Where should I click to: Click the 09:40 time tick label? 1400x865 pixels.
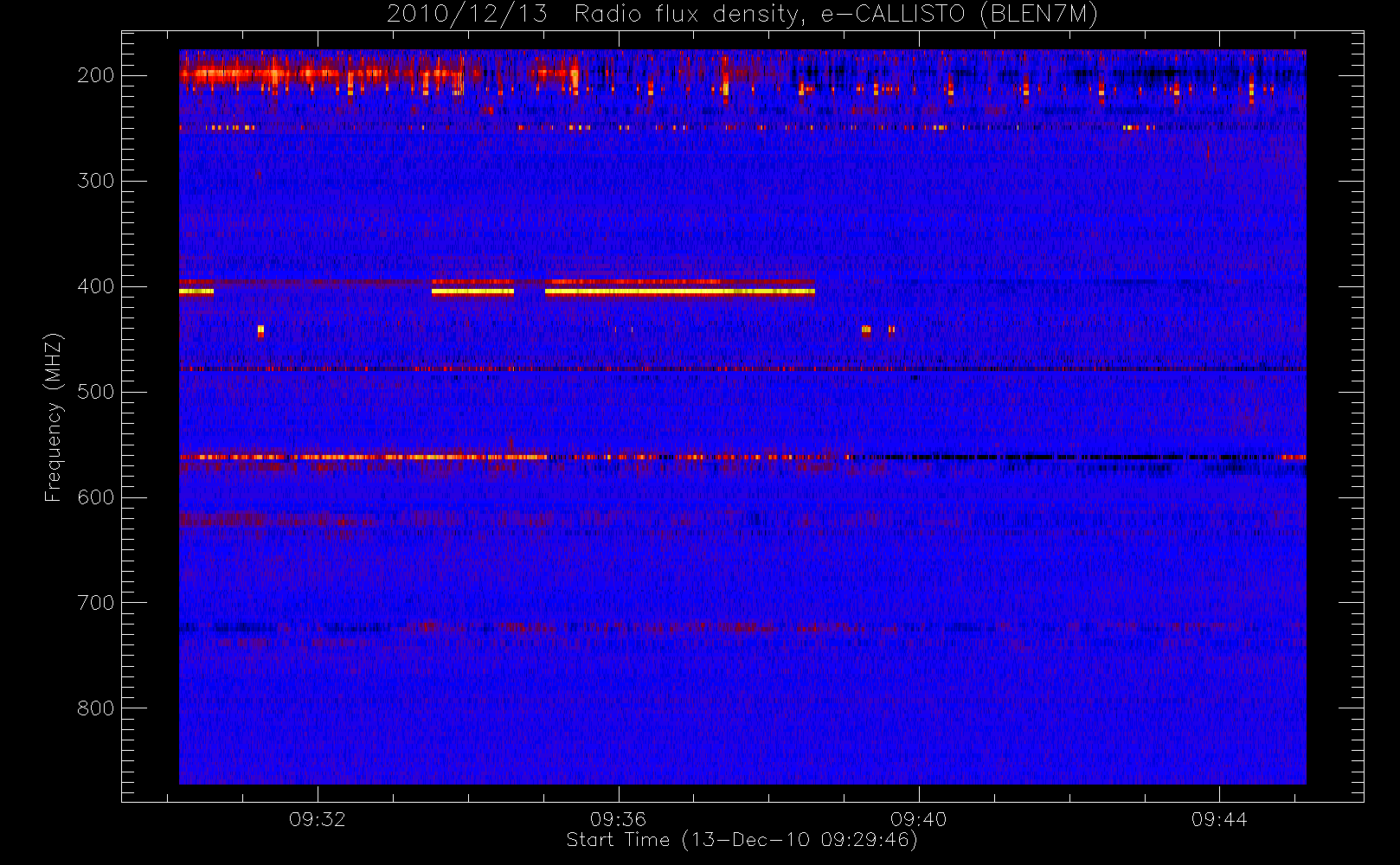click(919, 819)
